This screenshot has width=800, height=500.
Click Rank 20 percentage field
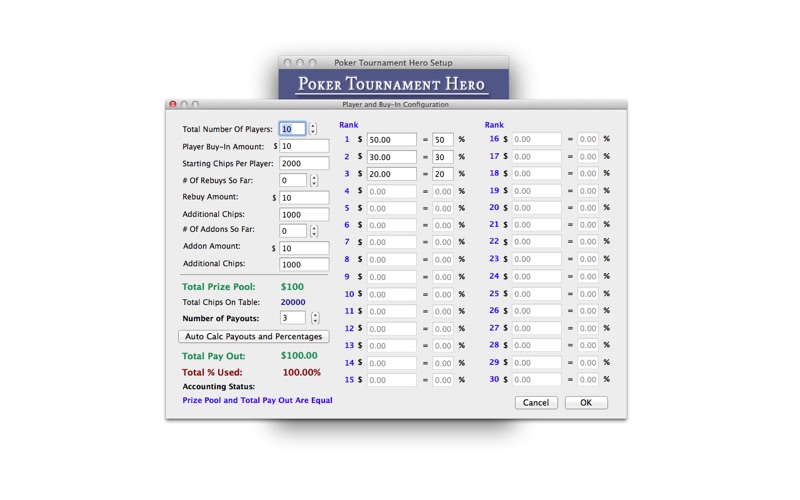(x=588, y=208)
